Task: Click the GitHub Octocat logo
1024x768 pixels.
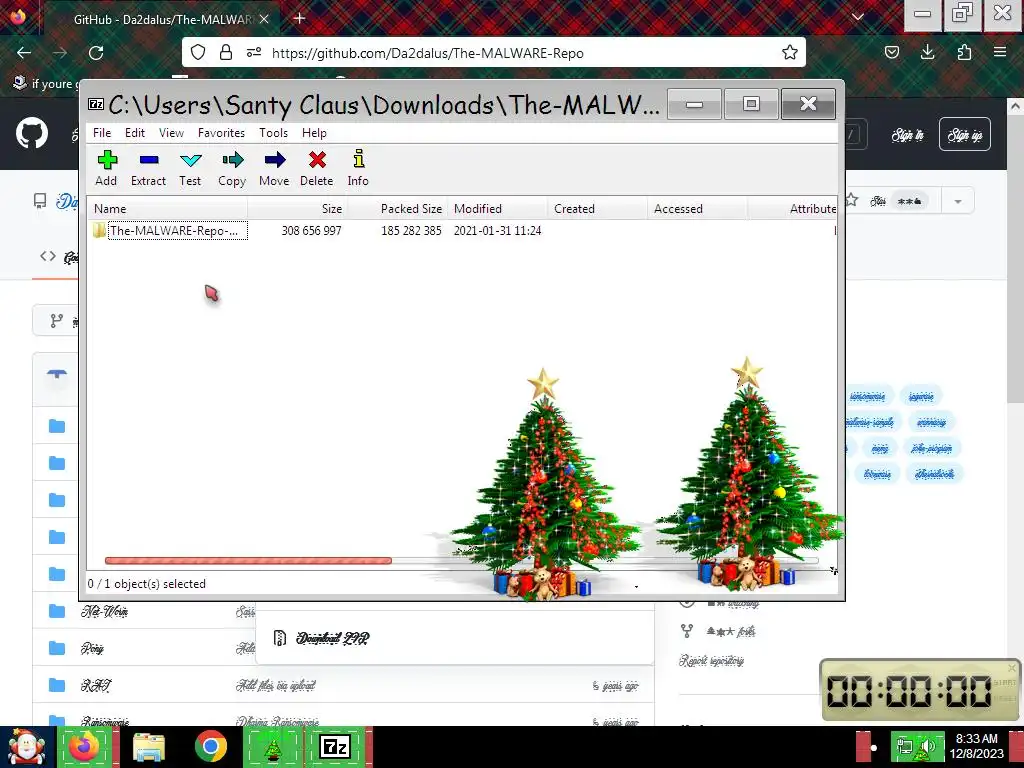Action: tap(32, 133)
